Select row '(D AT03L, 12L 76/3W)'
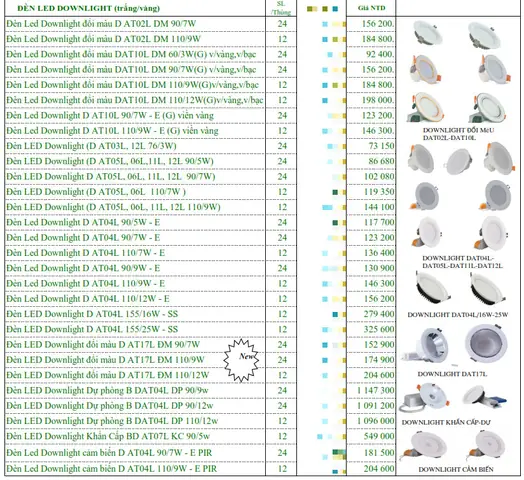524x480 pixels. tap(91, 146)
